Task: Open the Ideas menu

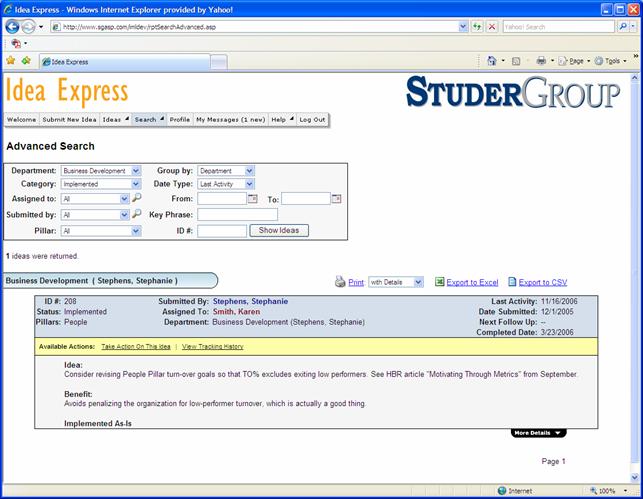Action: click(x=115, y=120)
